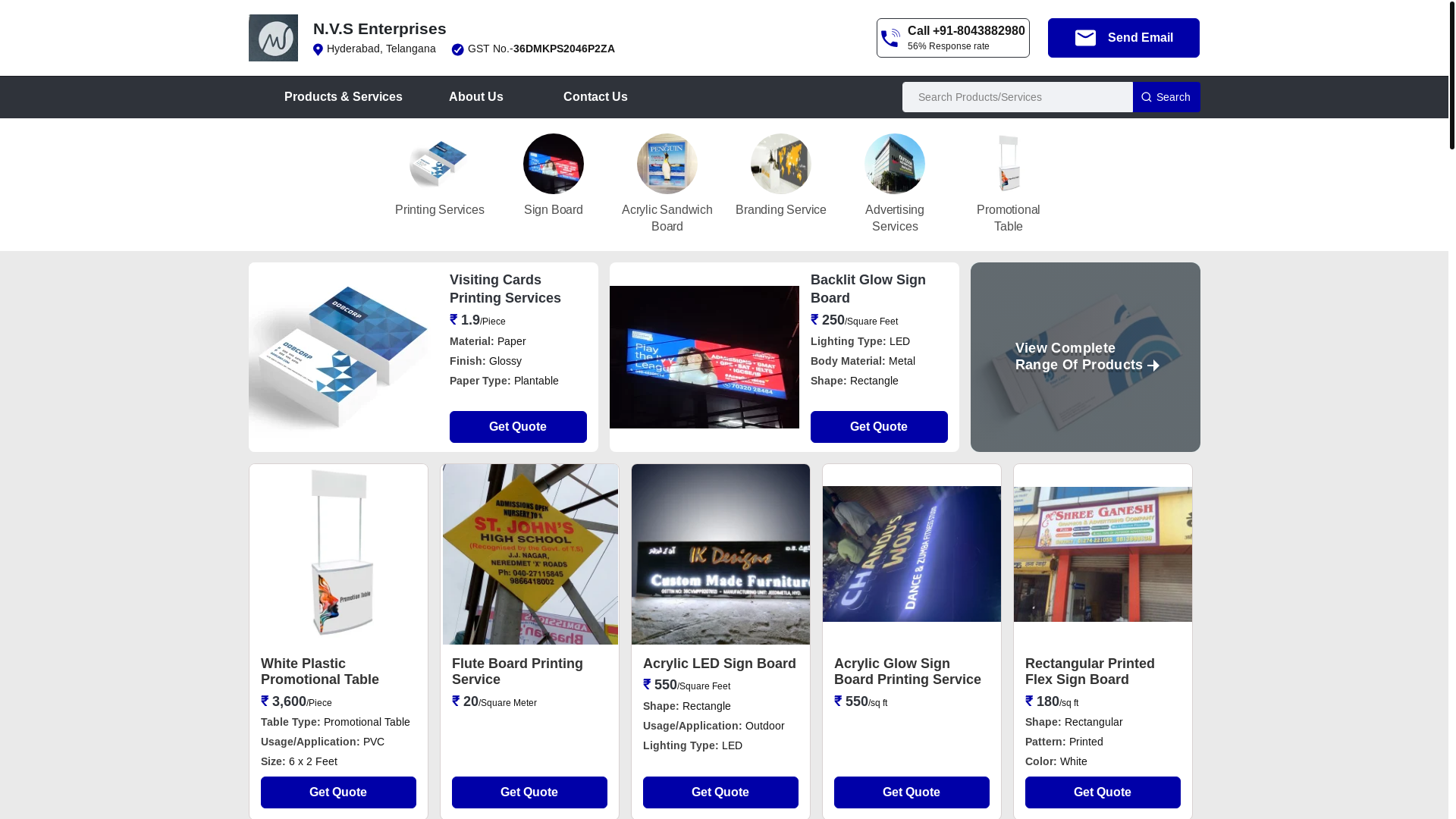Click the visiting cards product thumbnail
Viewport: 1456px width, 819px height.
tap(344, 357)
